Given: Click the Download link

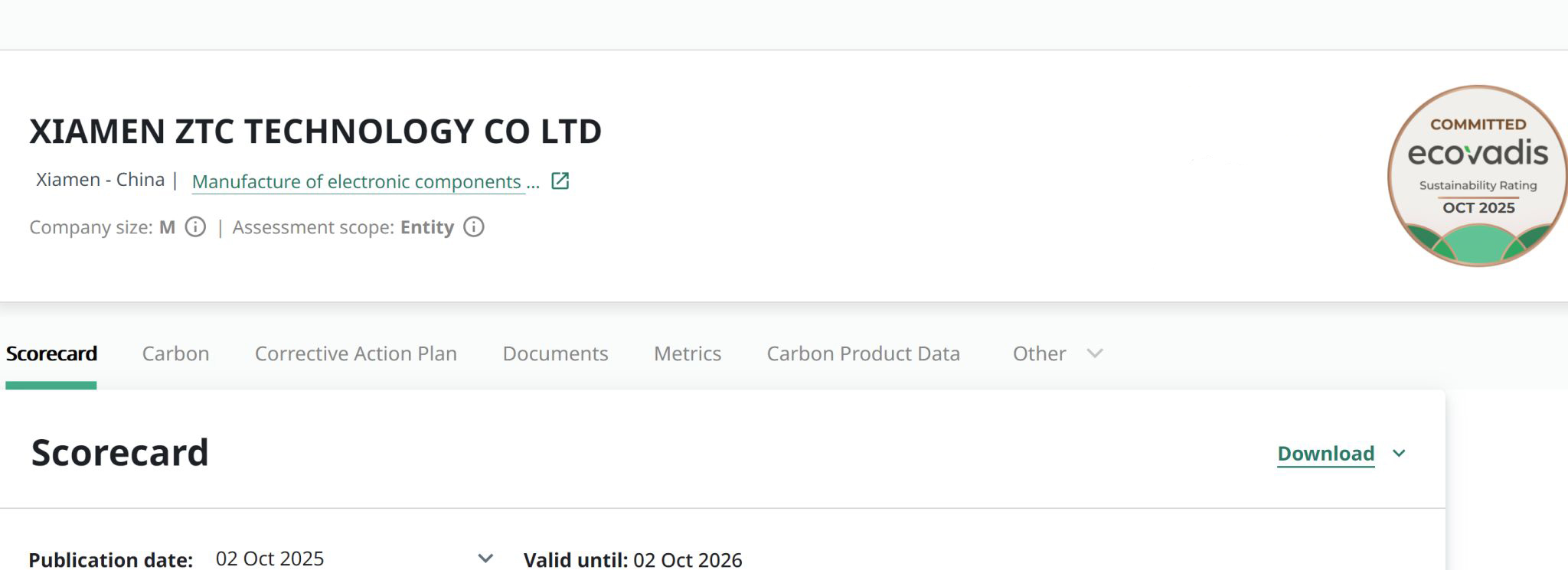Looking at the screenshot, I should tap(1325, 454).
